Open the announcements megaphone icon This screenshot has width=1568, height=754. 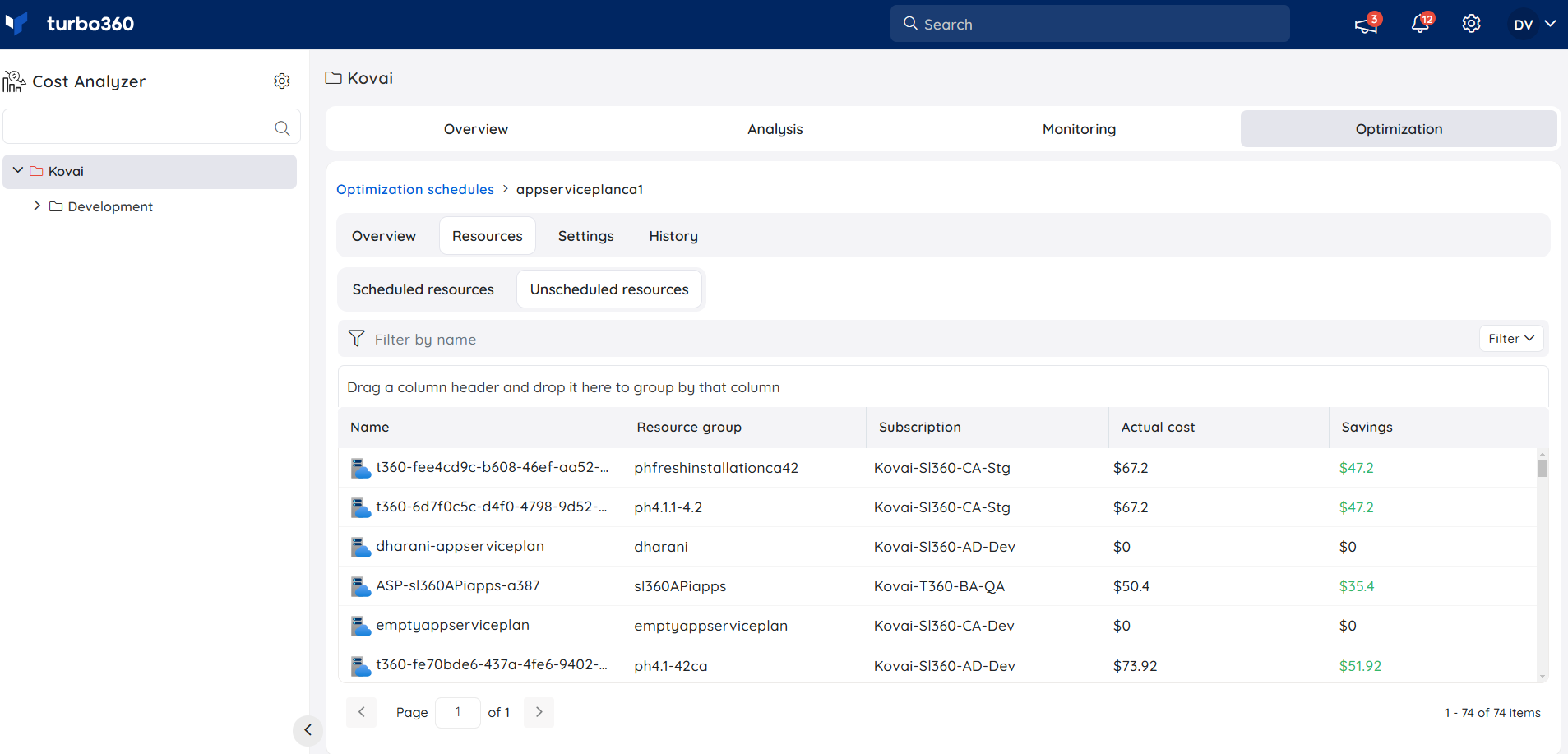[x=1367, y=25]
